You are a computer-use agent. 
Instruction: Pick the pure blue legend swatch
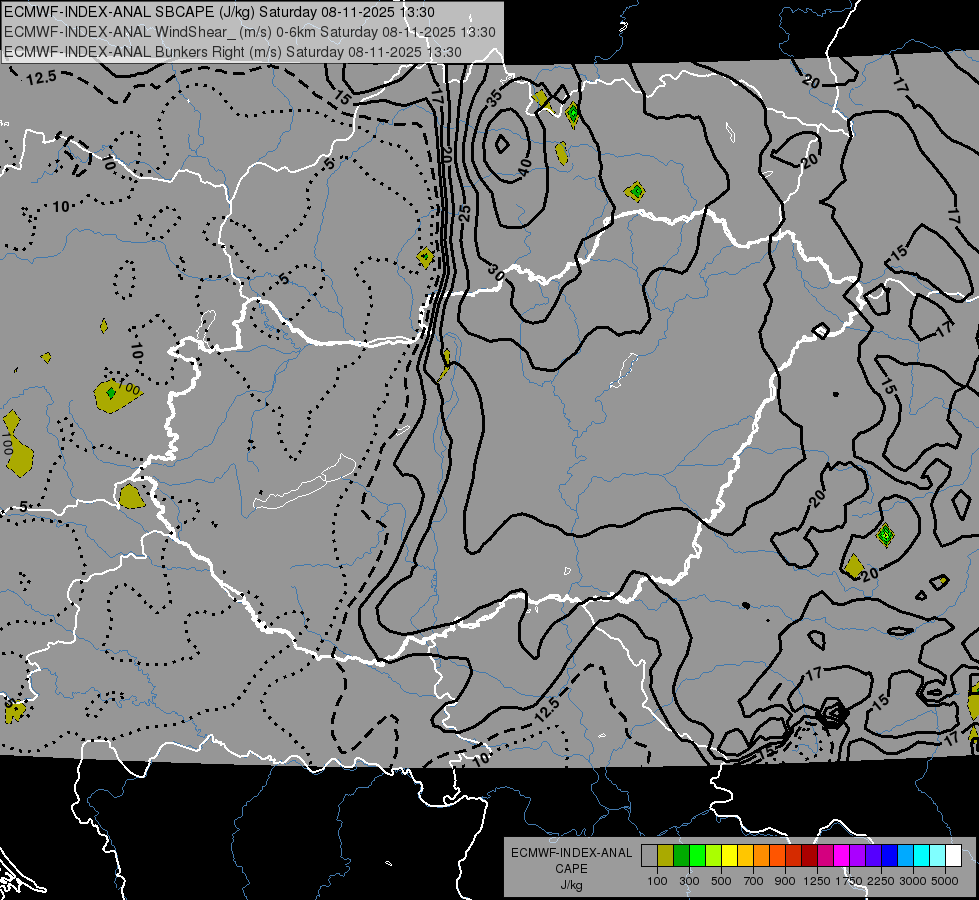point(889,856)
